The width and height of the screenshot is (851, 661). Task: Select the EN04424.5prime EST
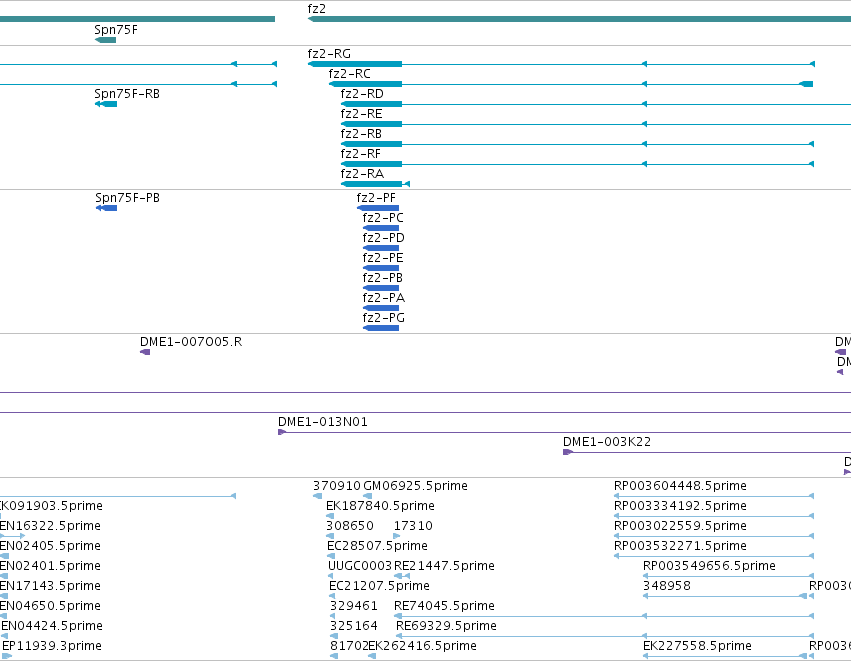tap(5, 636)
